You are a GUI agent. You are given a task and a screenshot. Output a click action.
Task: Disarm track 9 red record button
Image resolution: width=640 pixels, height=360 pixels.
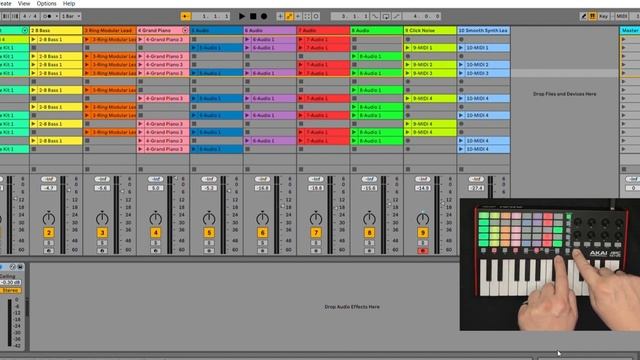coord(423,251)
